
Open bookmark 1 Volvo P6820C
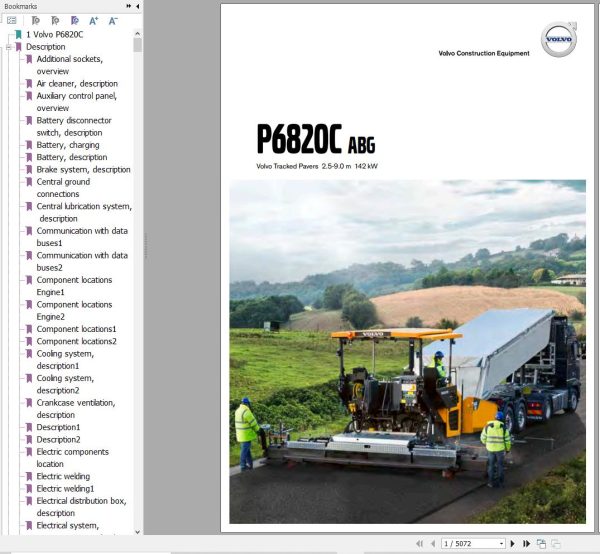click(54, 34)
